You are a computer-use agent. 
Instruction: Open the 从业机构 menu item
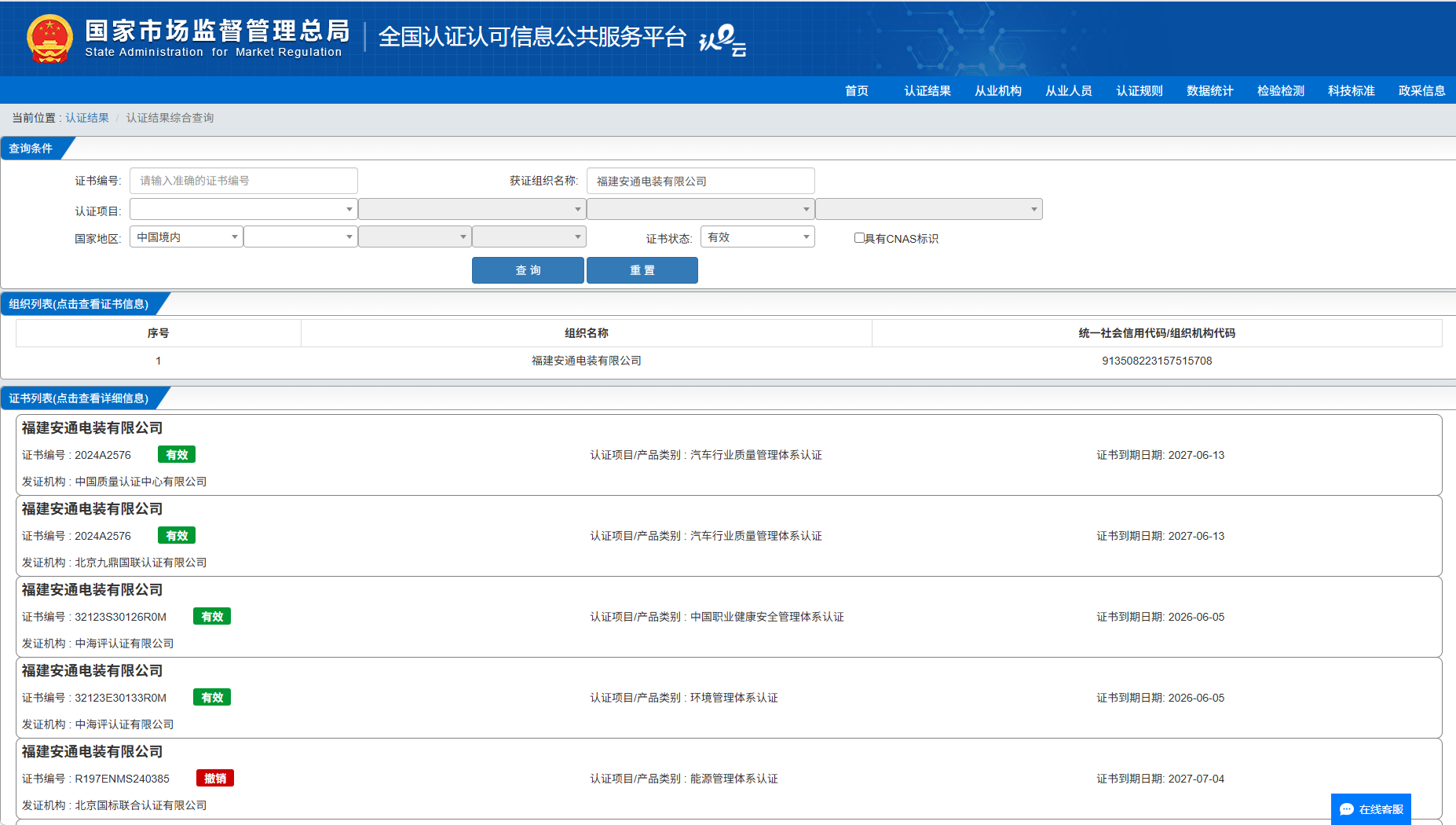(997, 90)
